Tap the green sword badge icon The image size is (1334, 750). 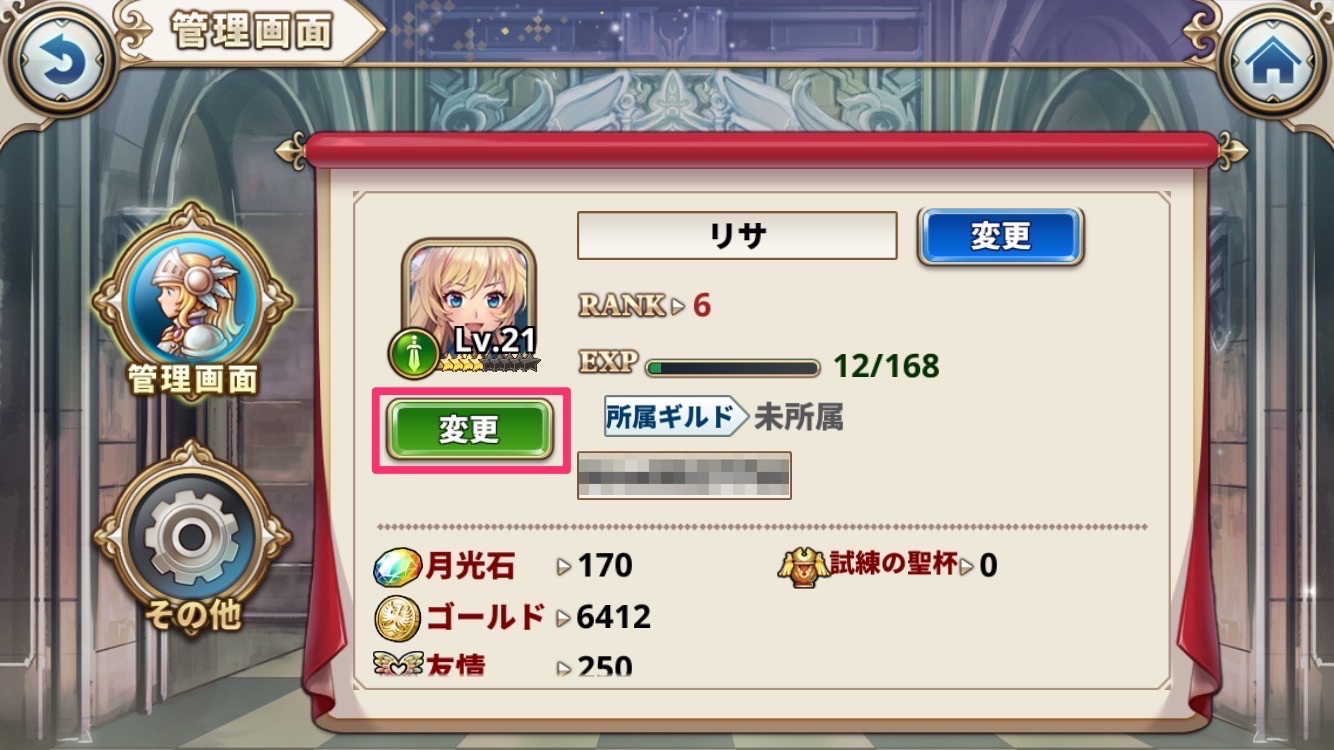(414, 353)
